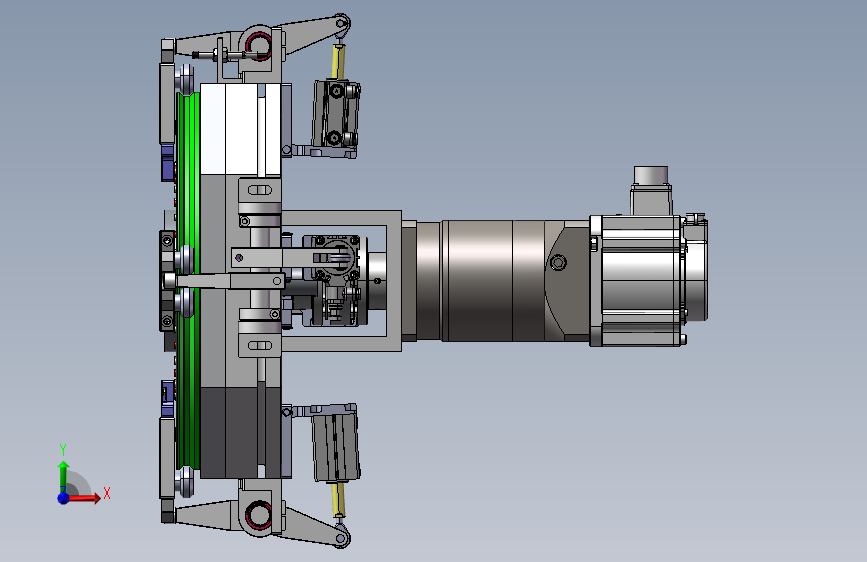Click the blue Z axis ball of the triad
This screenshot has height=562, width=867.
64,498
